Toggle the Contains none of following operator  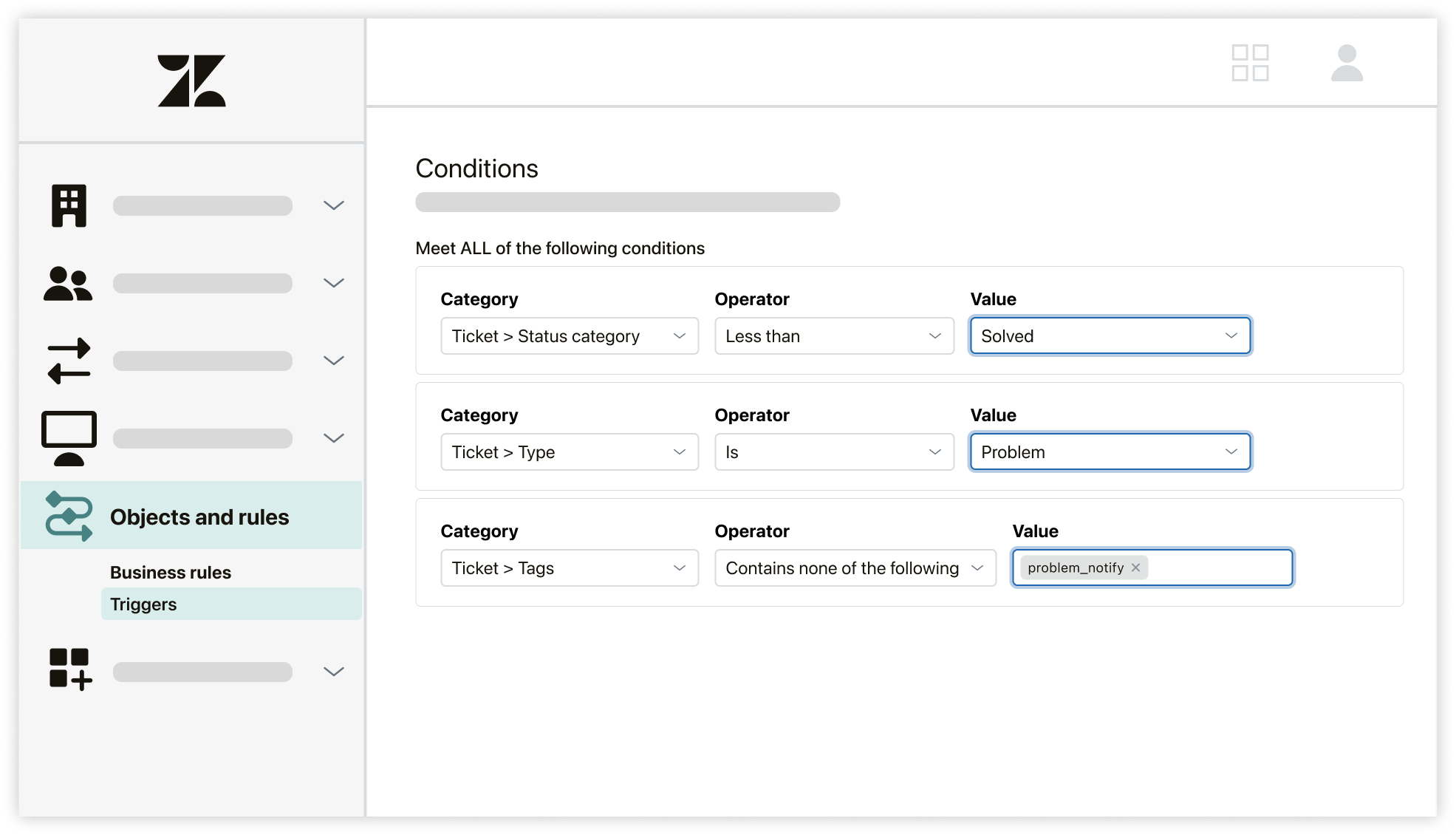pyautogui.click(x=978, y=568)
